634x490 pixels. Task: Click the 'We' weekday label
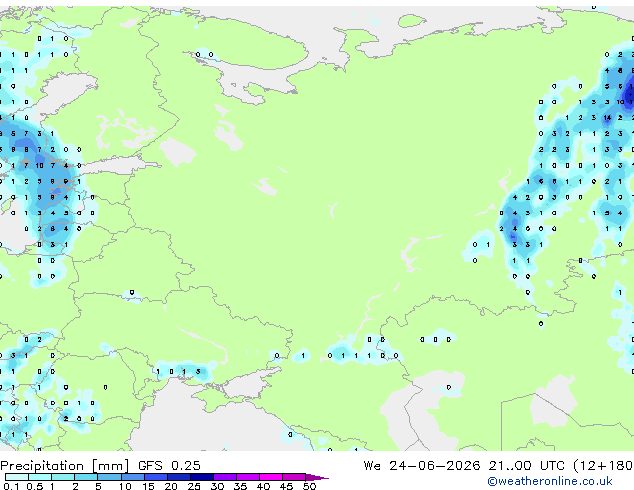pos(372,466)
